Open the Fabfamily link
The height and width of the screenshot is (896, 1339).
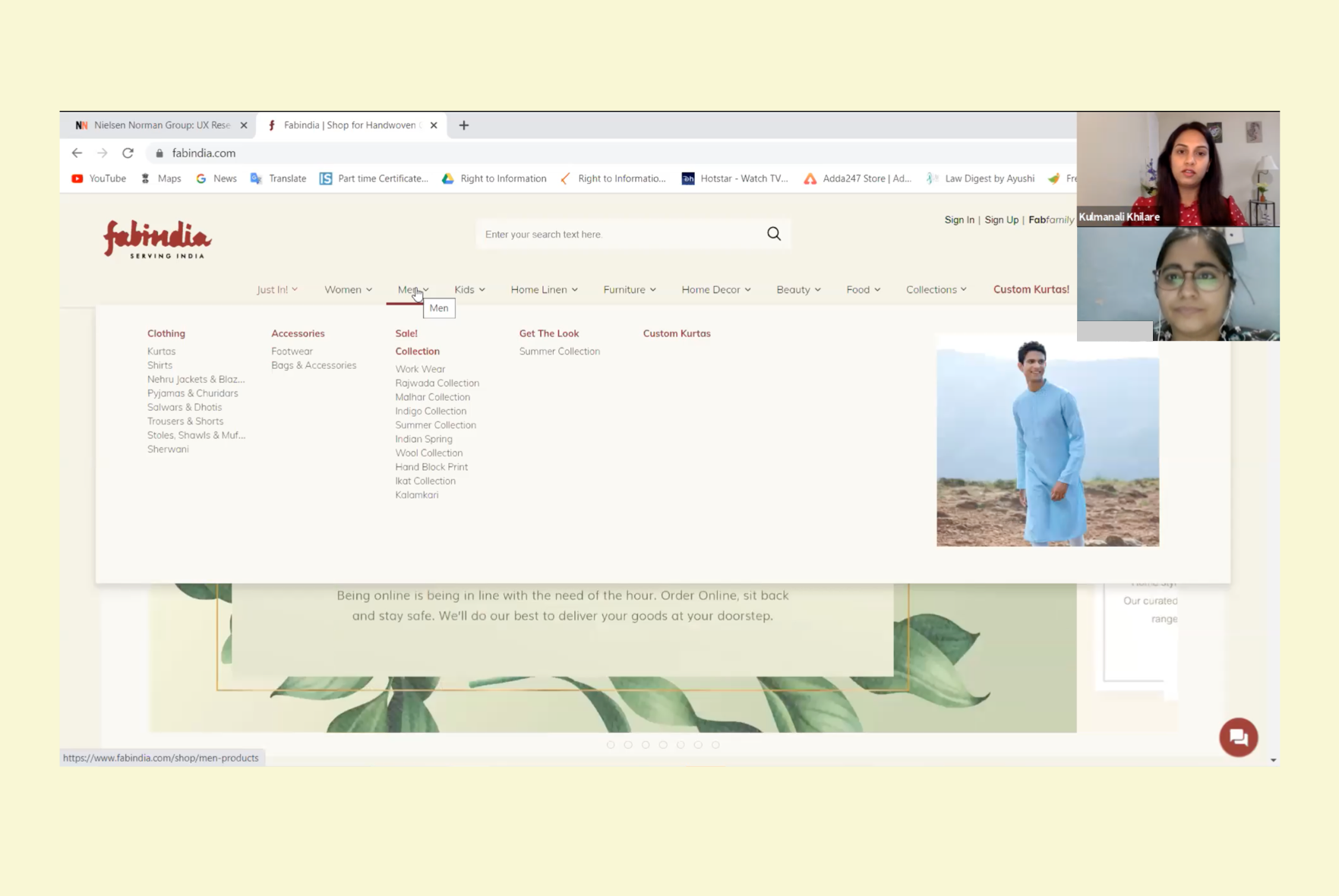[x=1051, y=219]
